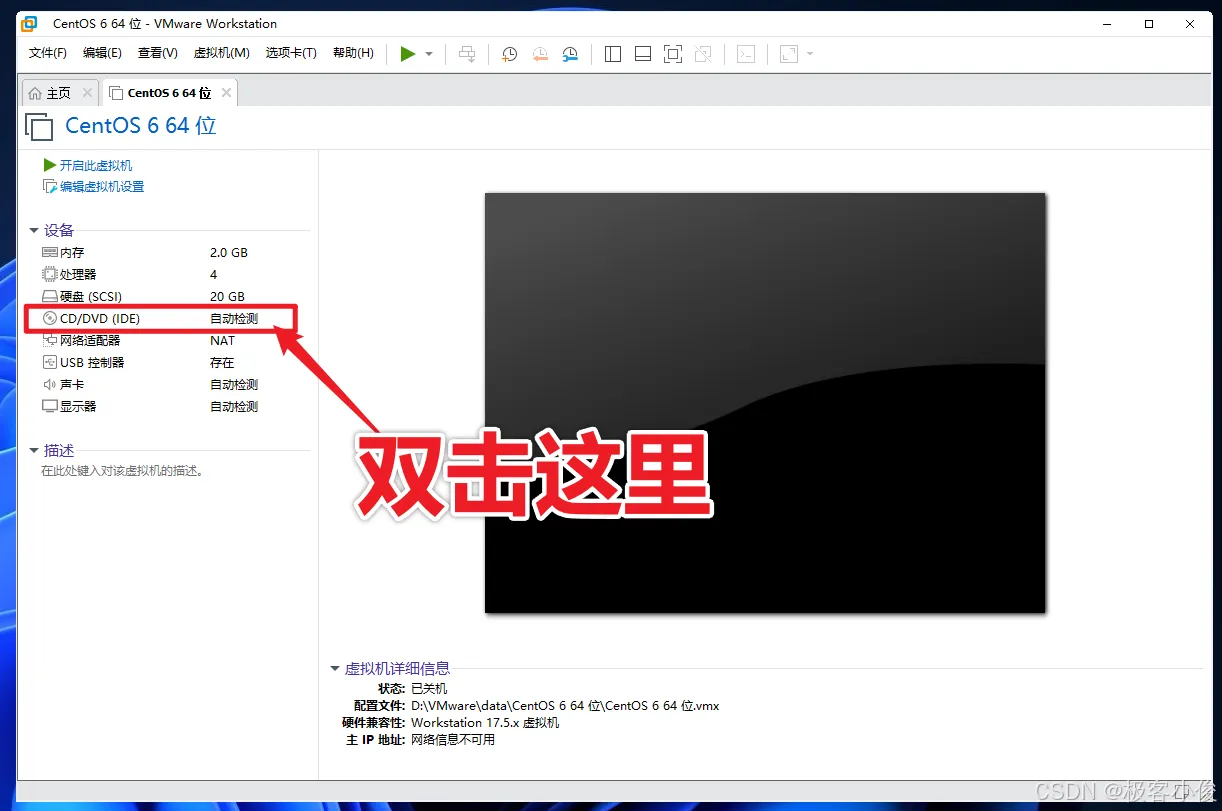Select the 声卡 device row
This screenshot has height=811, width=1222.
click(x=168, y=385)
